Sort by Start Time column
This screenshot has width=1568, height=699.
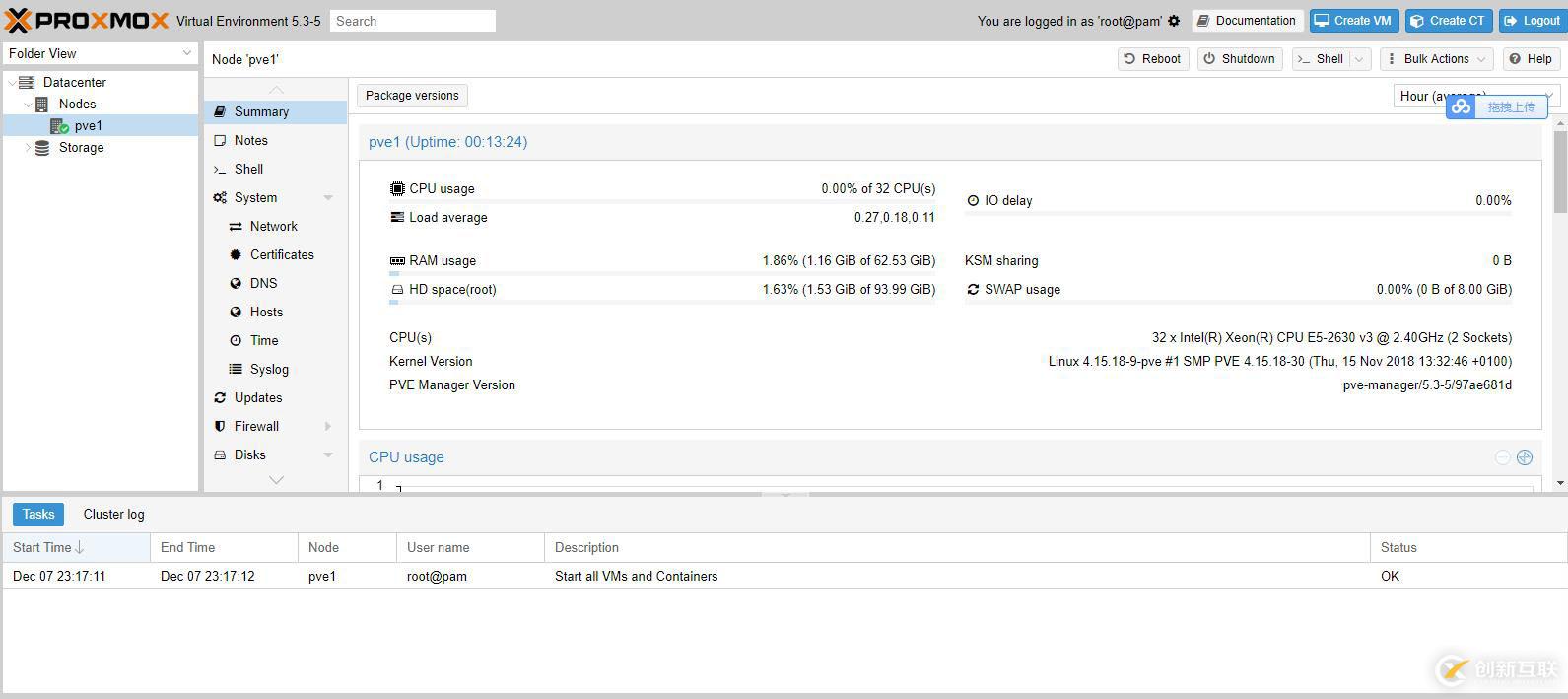(76, 547)
